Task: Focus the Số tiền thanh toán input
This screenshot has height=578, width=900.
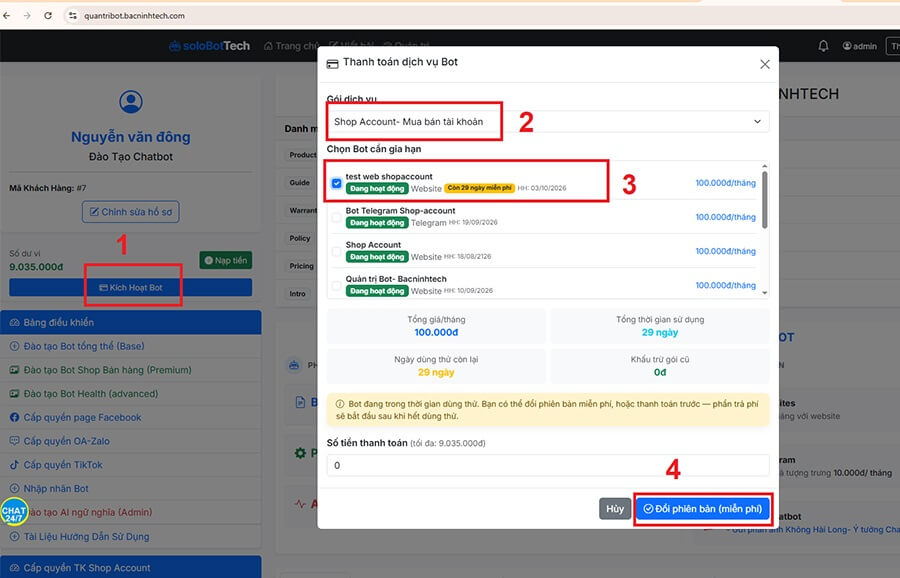Action: (548, 465)
